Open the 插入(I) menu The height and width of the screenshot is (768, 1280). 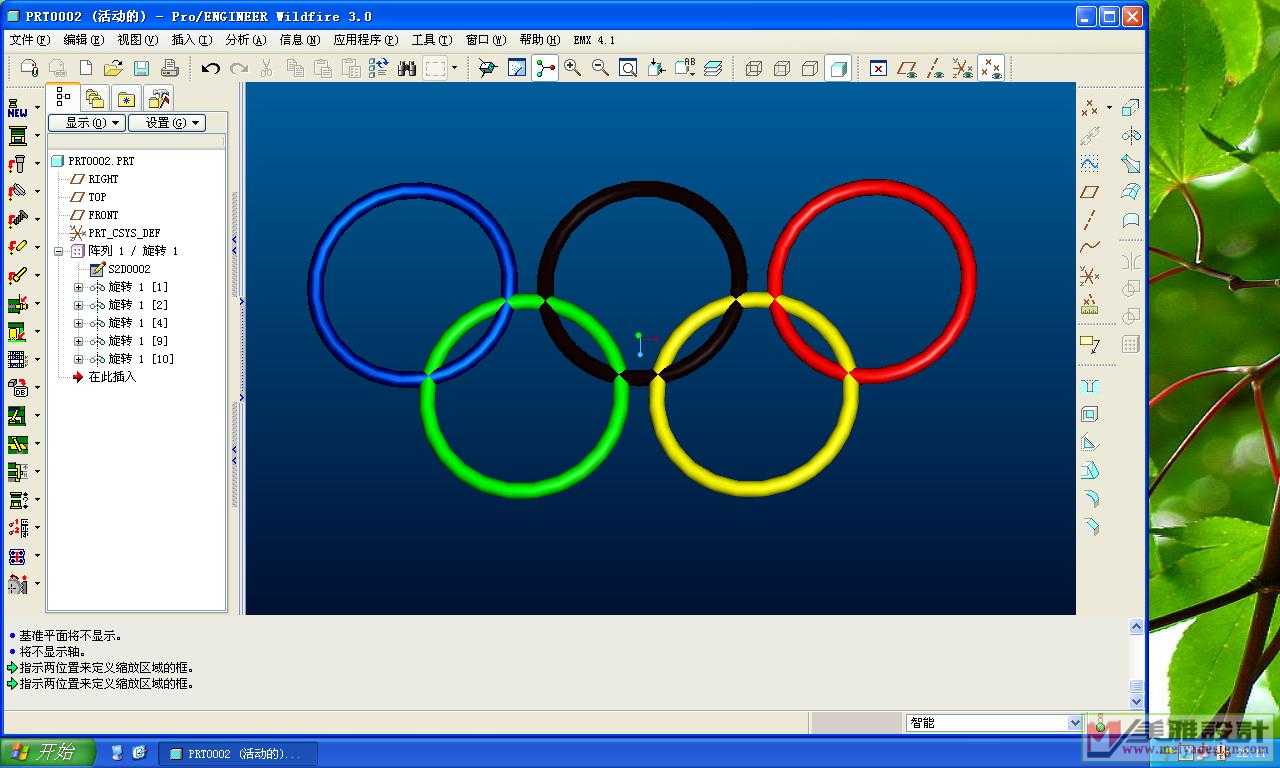[191, 40]
